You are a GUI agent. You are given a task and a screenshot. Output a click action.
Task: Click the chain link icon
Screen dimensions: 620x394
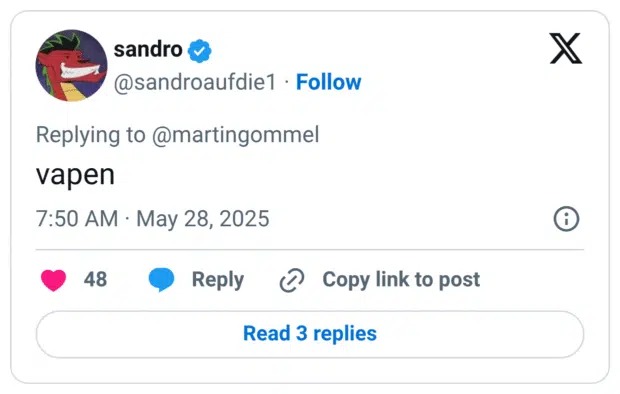[x=292, y=280]
